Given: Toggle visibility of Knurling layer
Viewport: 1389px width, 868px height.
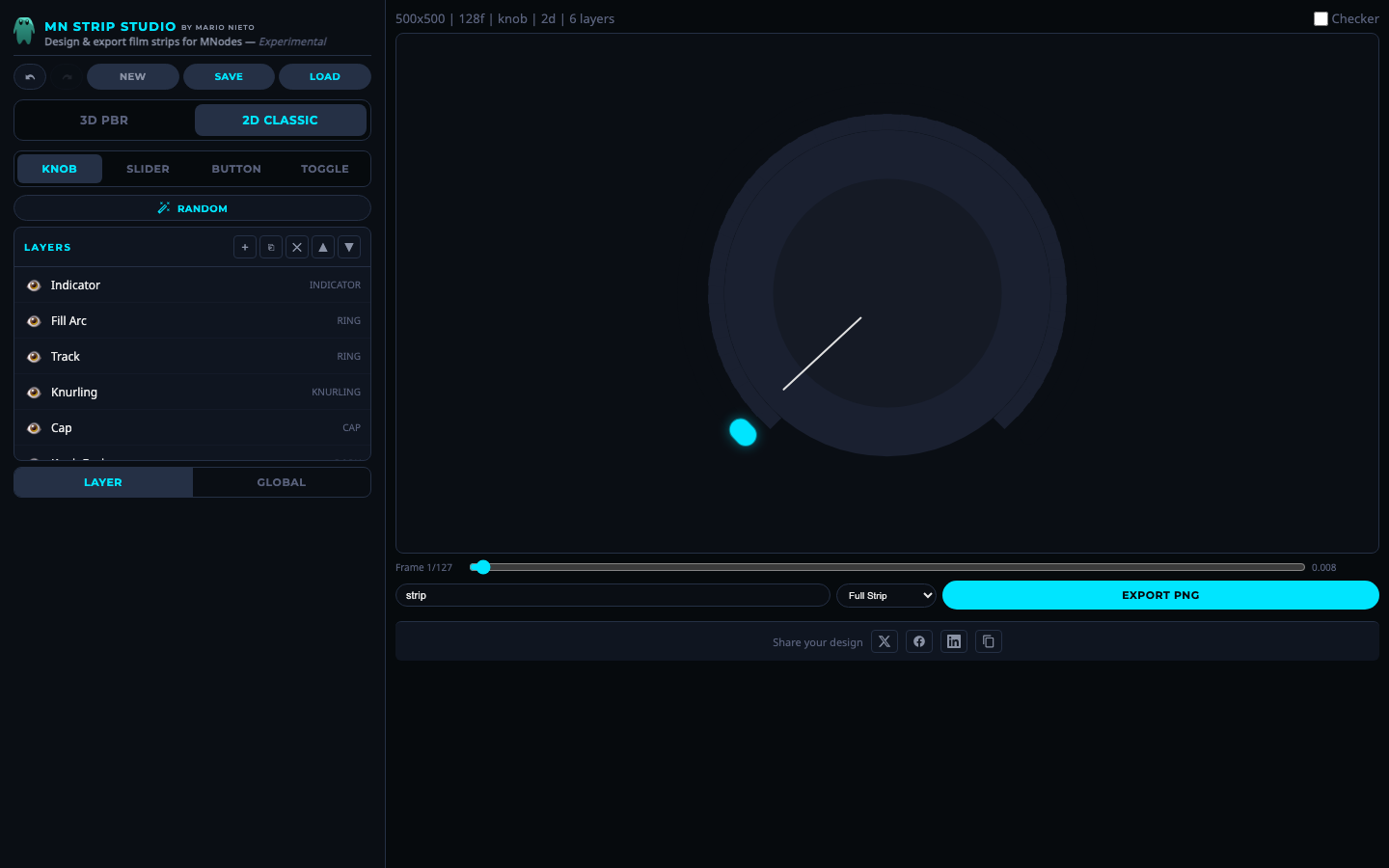Looking at the screenshot, I should coord(34,393).
